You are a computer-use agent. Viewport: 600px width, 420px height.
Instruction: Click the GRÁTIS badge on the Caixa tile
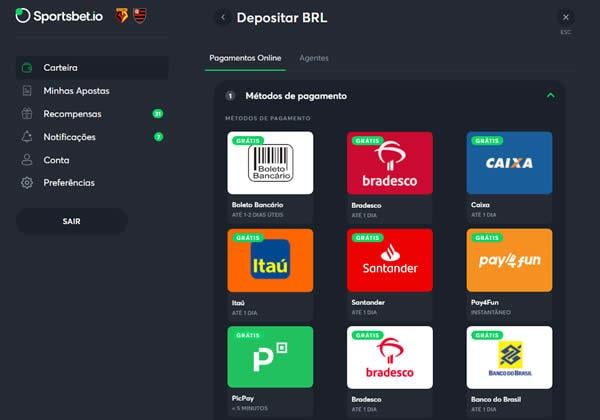tap(487, 141)
